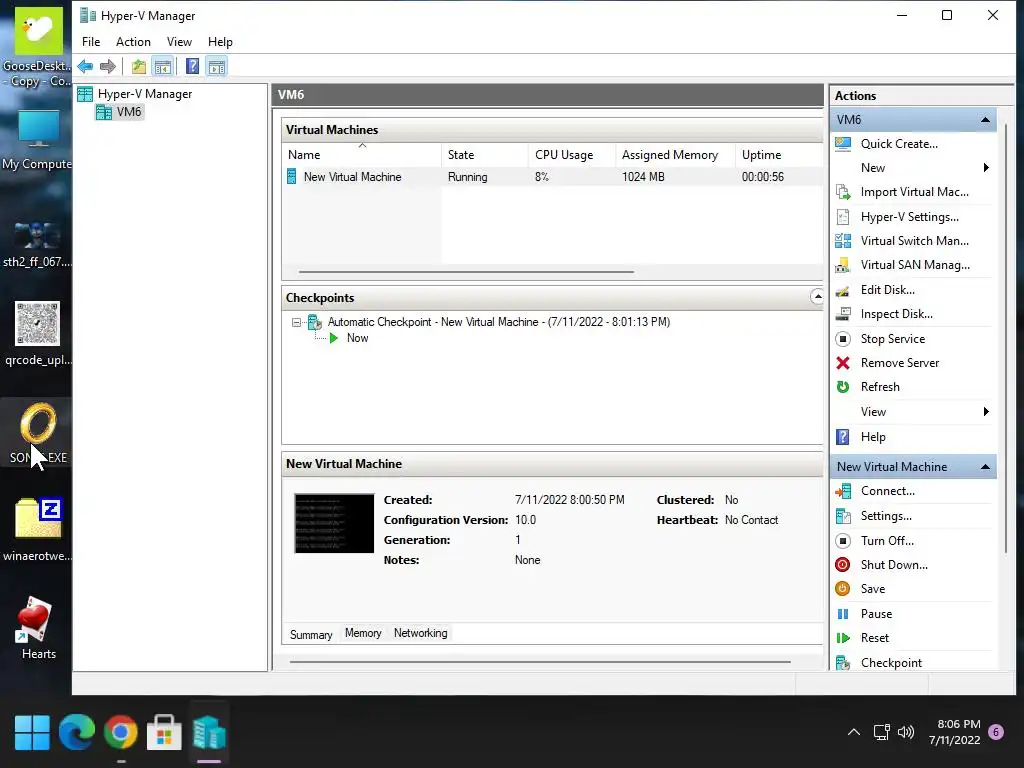The width and height of the screenshot is (1024, 768).
Task: Click the Virtual Machines horizontal scrollbar
Action: tap(466, 272)
